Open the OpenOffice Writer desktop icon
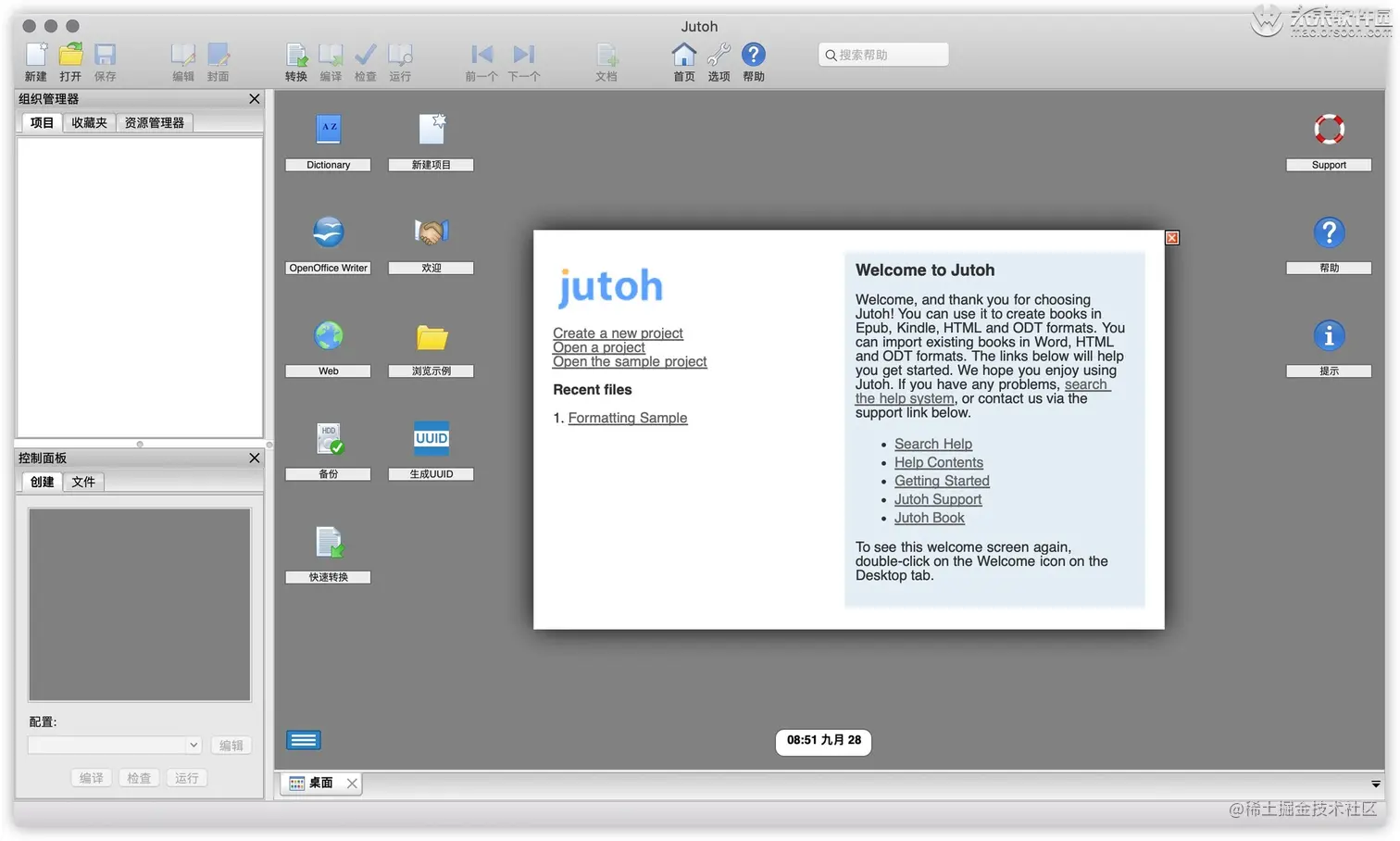Image resolution: width=1400 pixels, height=841 pixels. (x=329, y=232)
